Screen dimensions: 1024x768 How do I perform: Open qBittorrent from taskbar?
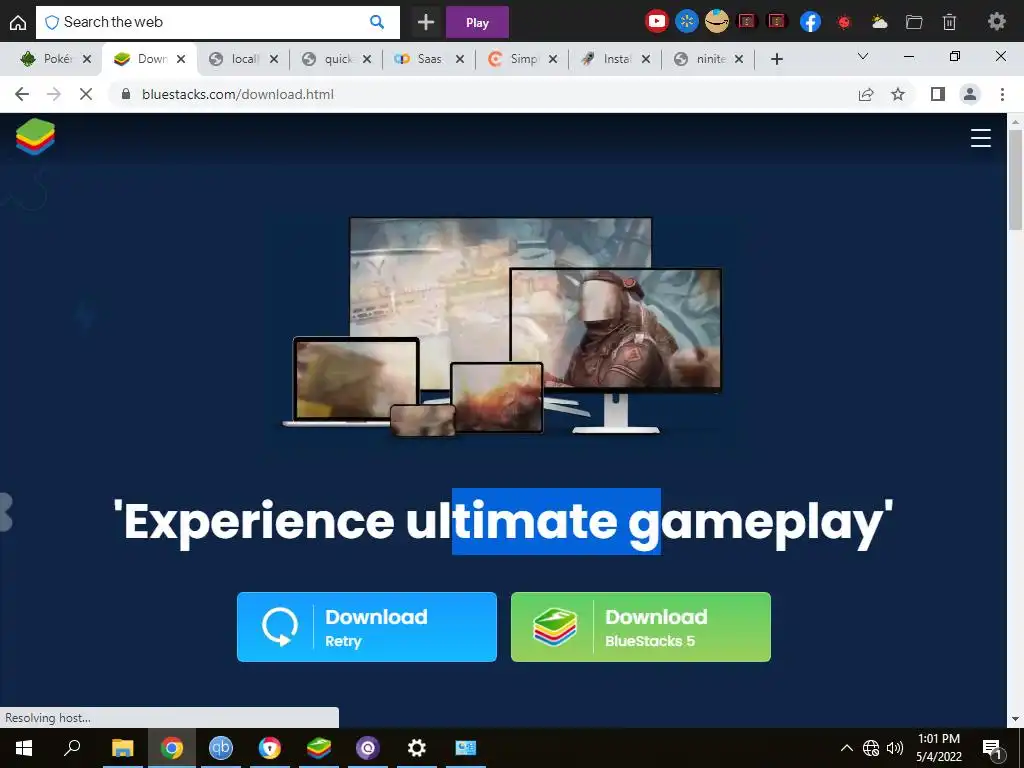pyautogui.click(x=221, y=748)
